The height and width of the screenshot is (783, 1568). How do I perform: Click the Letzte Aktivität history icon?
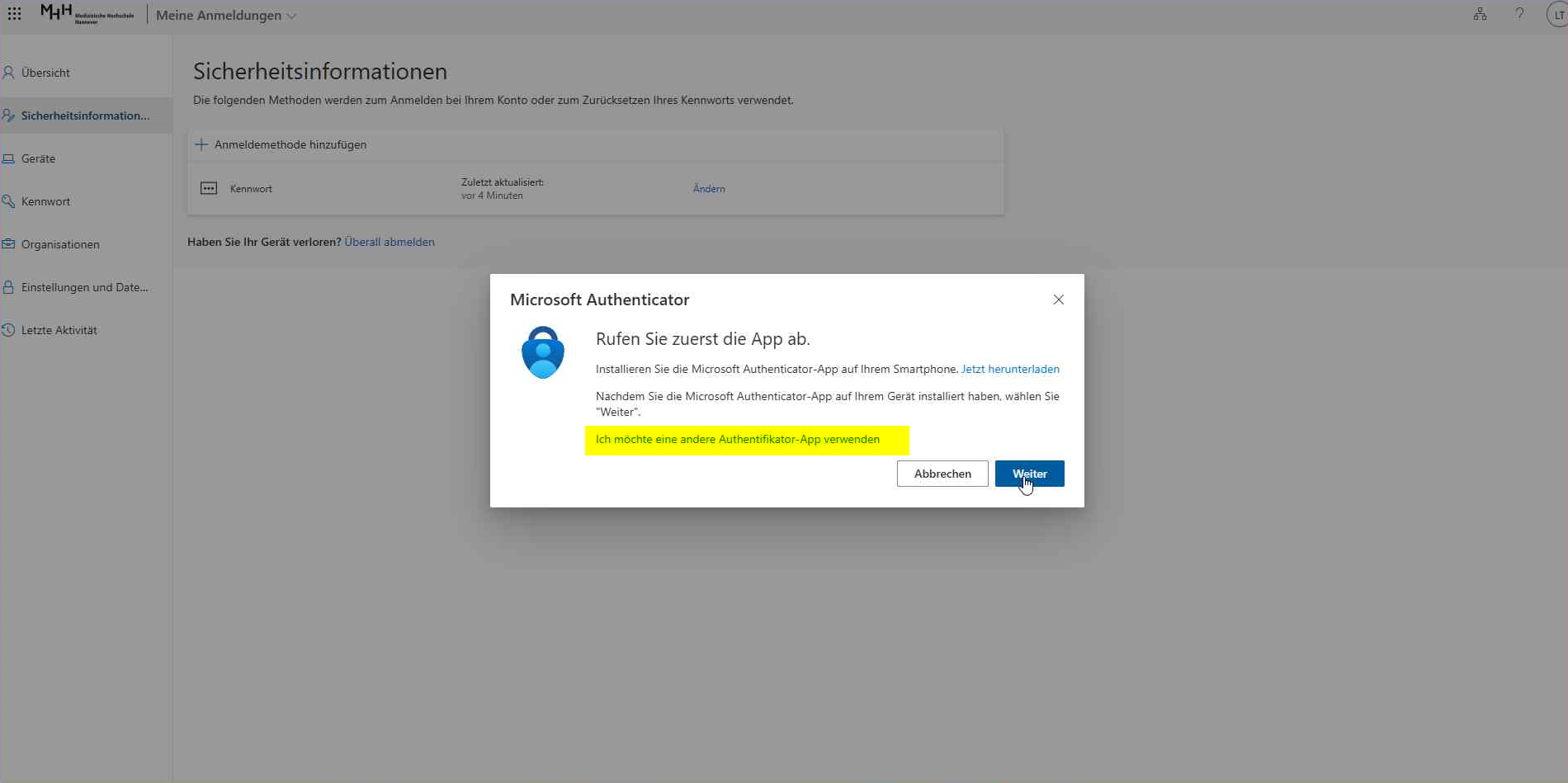point(8,330)
